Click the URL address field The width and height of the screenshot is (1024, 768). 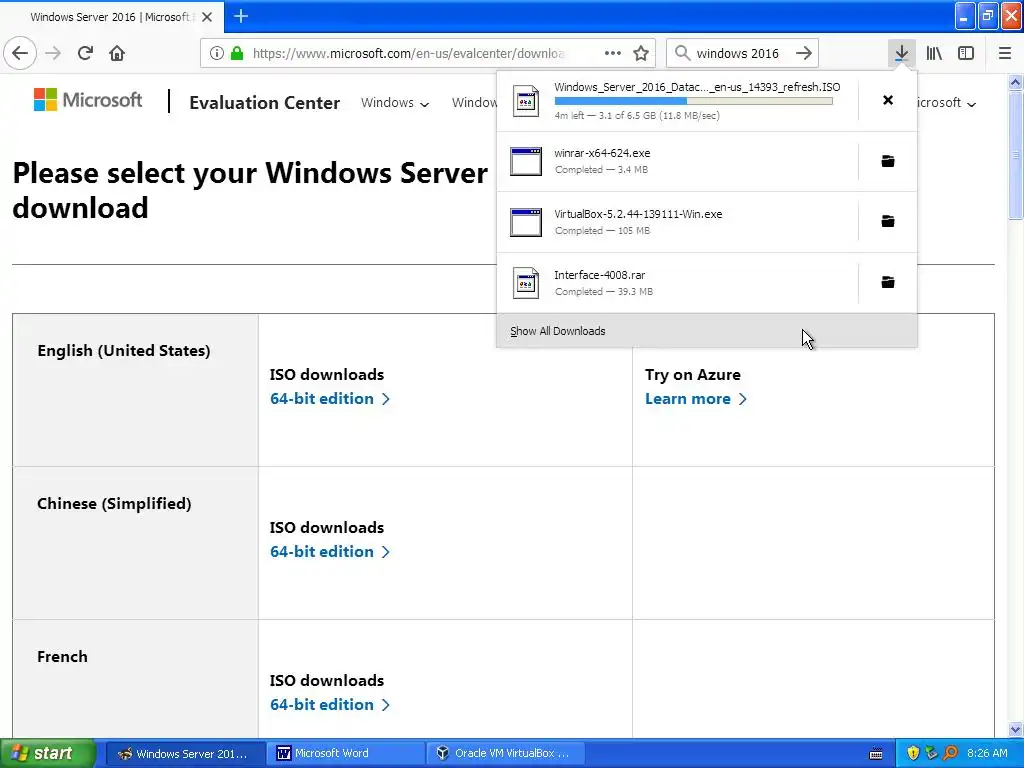tap(409, 53)
